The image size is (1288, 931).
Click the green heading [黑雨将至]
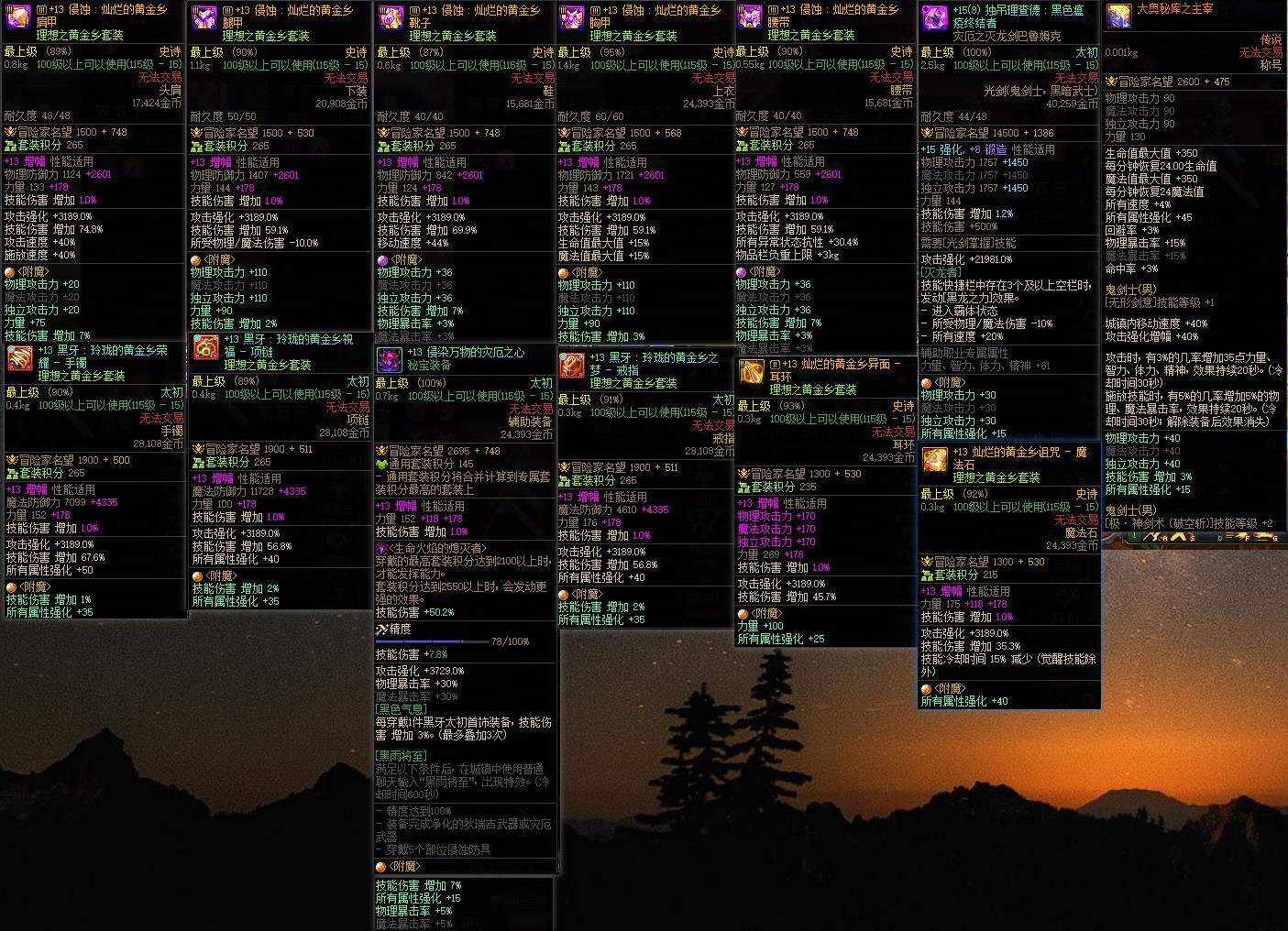[x=402, y=756]
